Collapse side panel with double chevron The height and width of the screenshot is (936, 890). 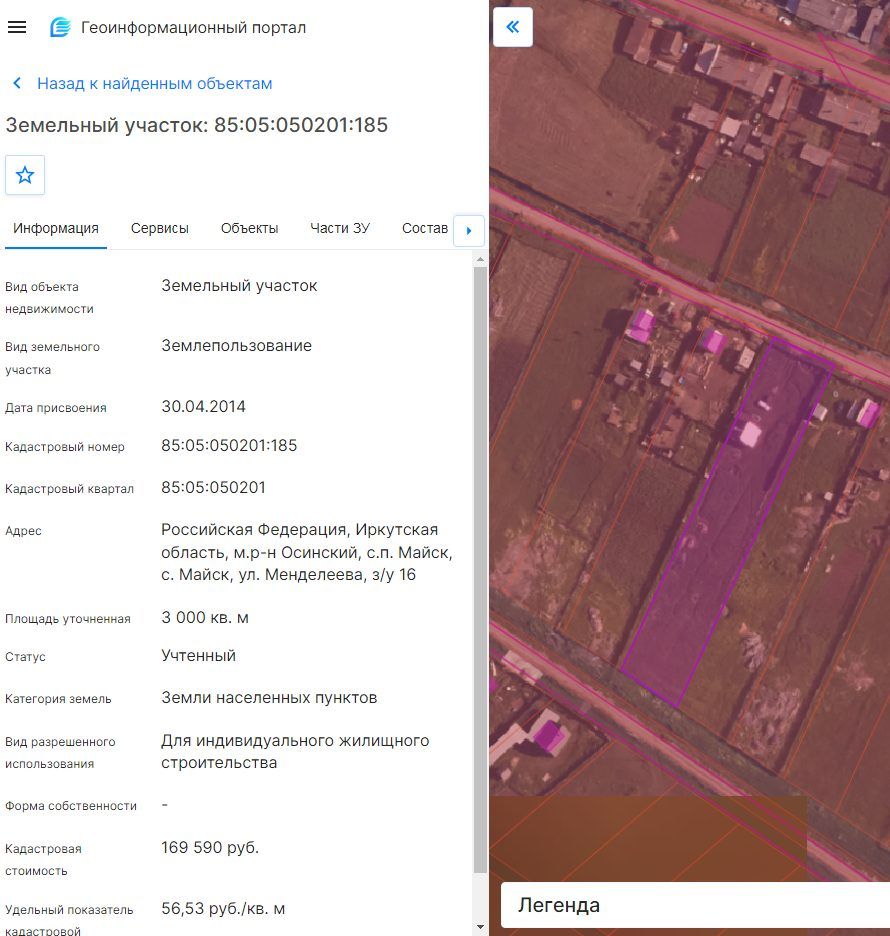point(513,27)
